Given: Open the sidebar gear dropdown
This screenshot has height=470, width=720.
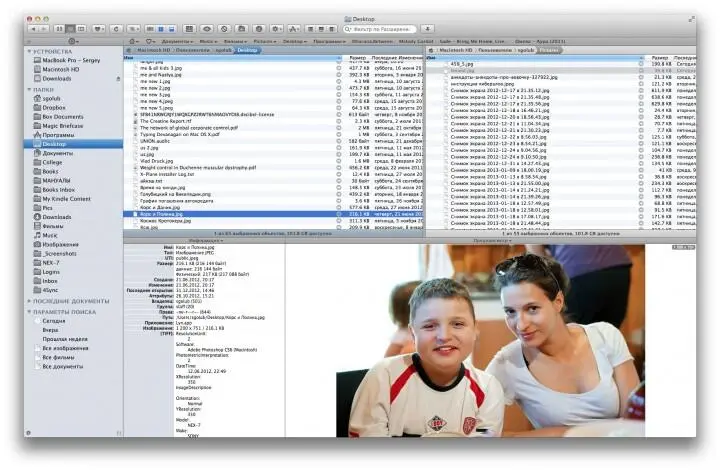Looking at the screenshot, I should click(x=73, y=41).
